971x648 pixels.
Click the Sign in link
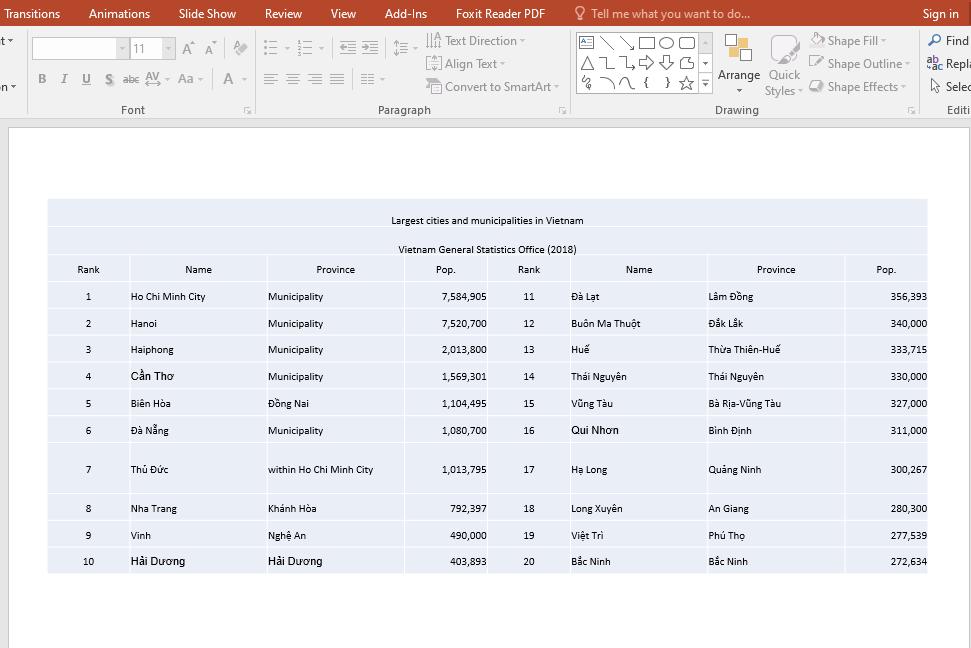click(x=940, y=13)
